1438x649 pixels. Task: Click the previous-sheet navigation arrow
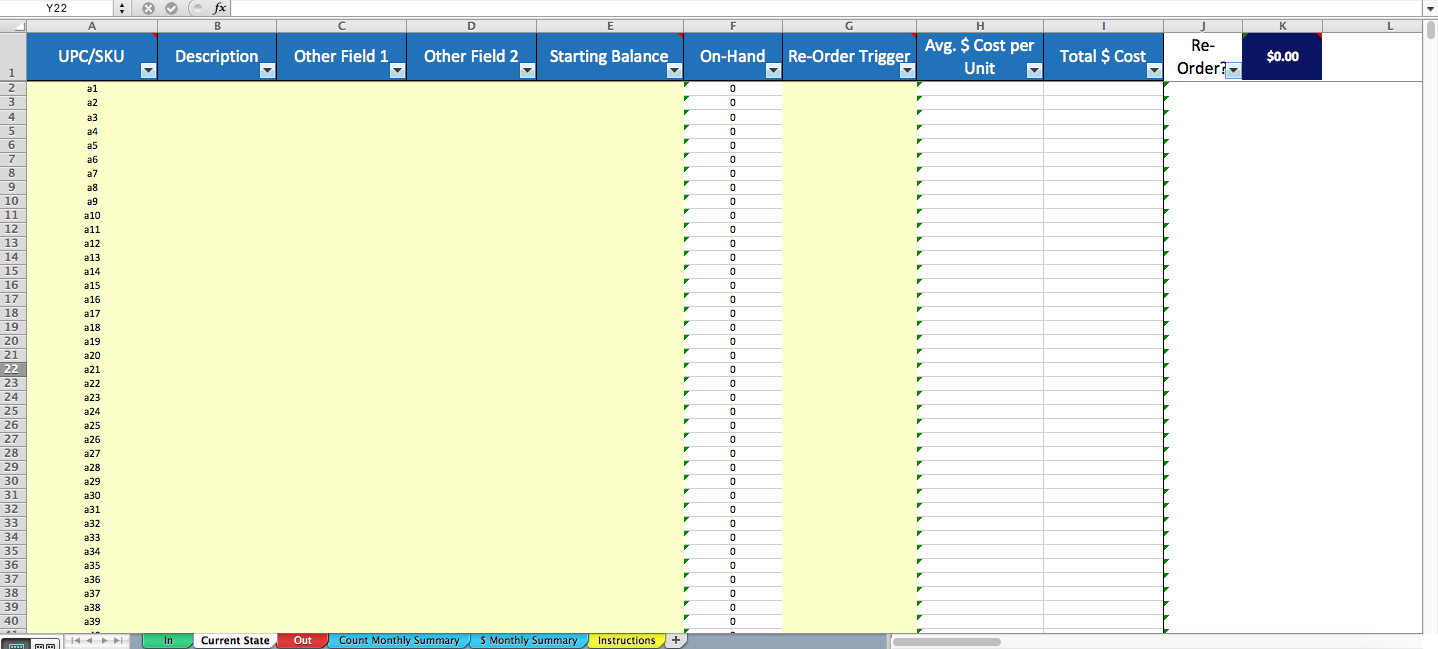pyautogui.click(x=89, y=641)
